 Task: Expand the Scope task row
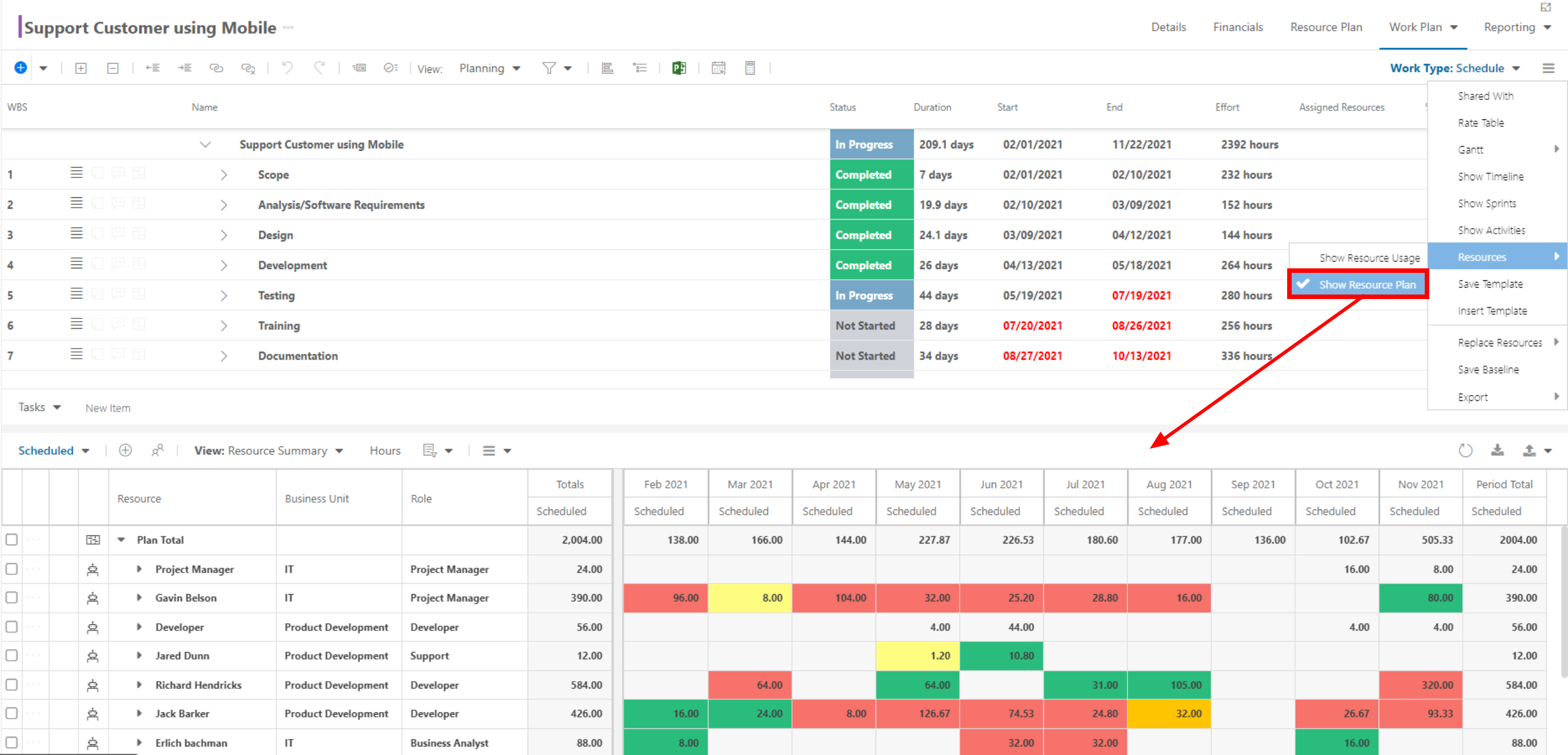pos(223,175)
